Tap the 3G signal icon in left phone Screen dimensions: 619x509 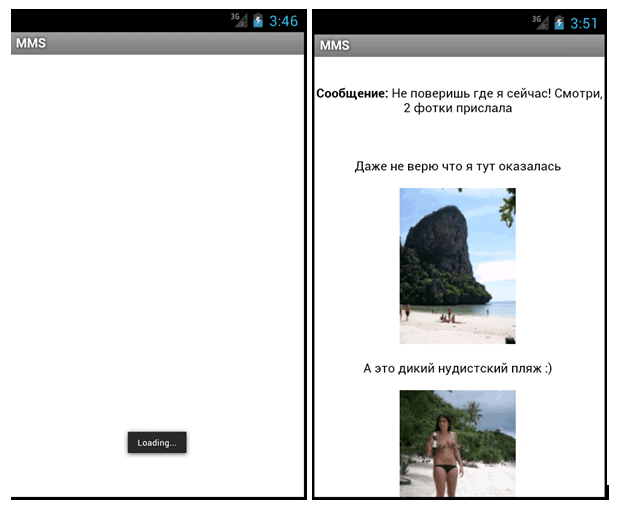(239, 20)
